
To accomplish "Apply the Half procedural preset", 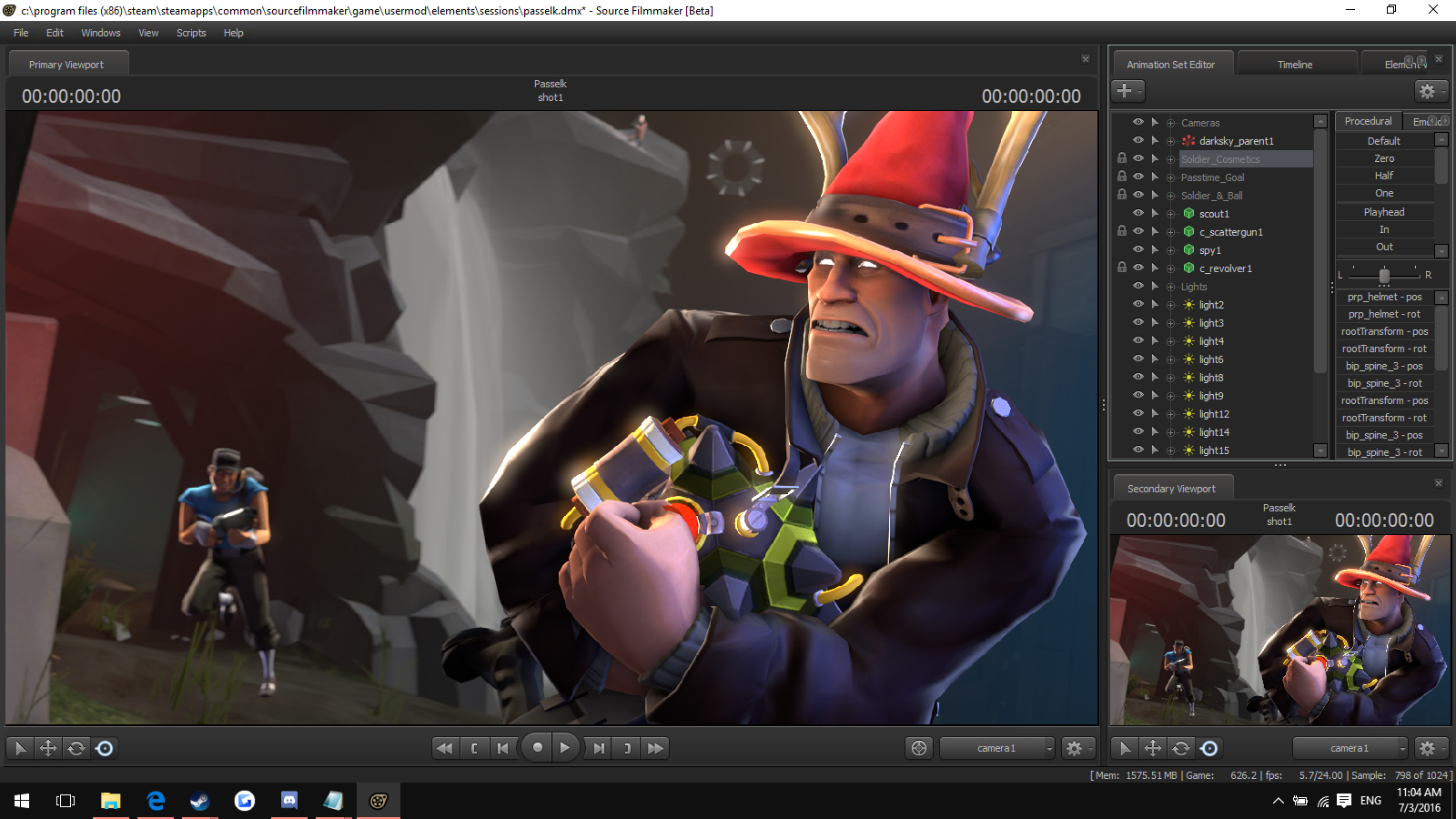I will 1384,176.
